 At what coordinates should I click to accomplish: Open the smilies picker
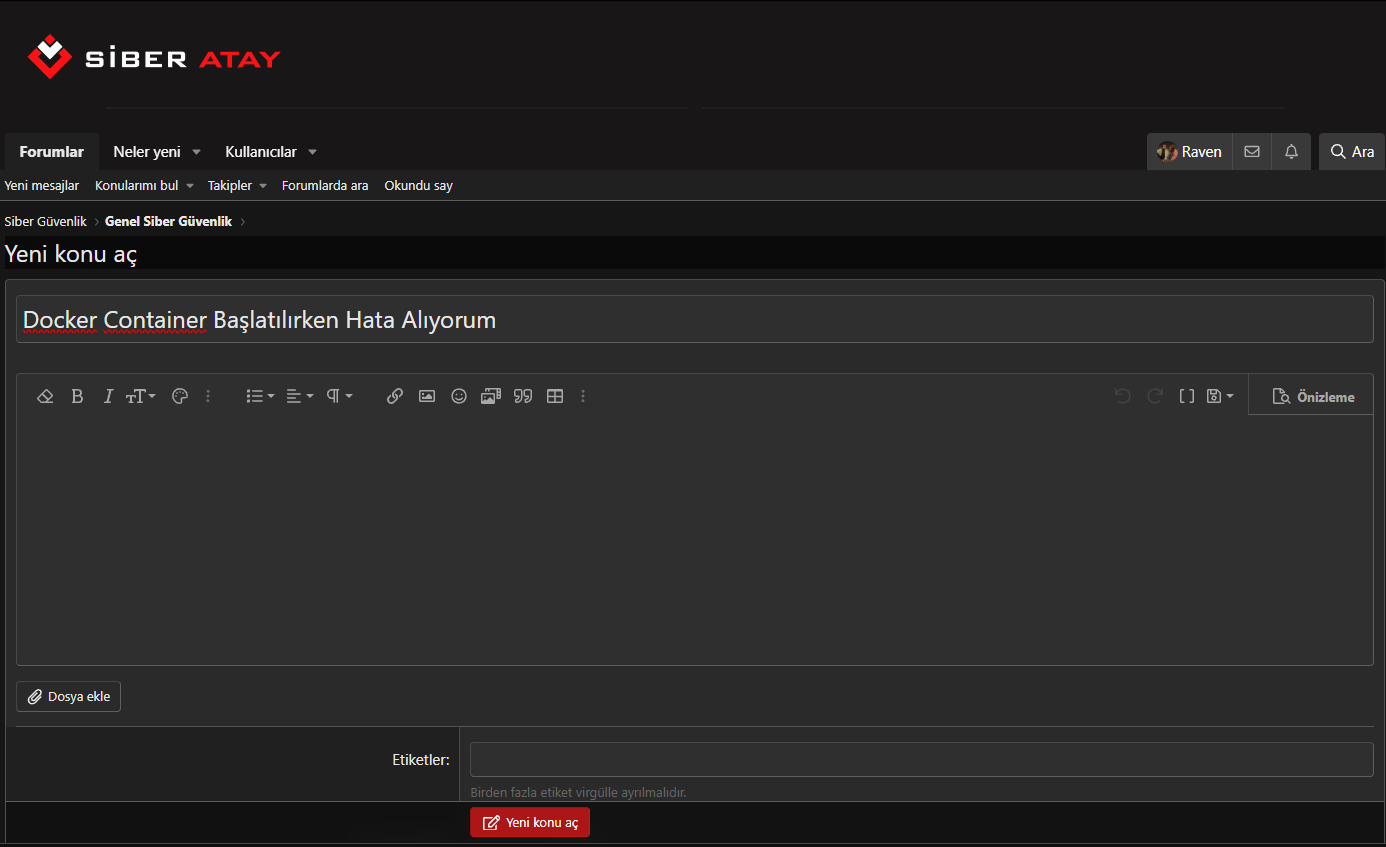459,396
